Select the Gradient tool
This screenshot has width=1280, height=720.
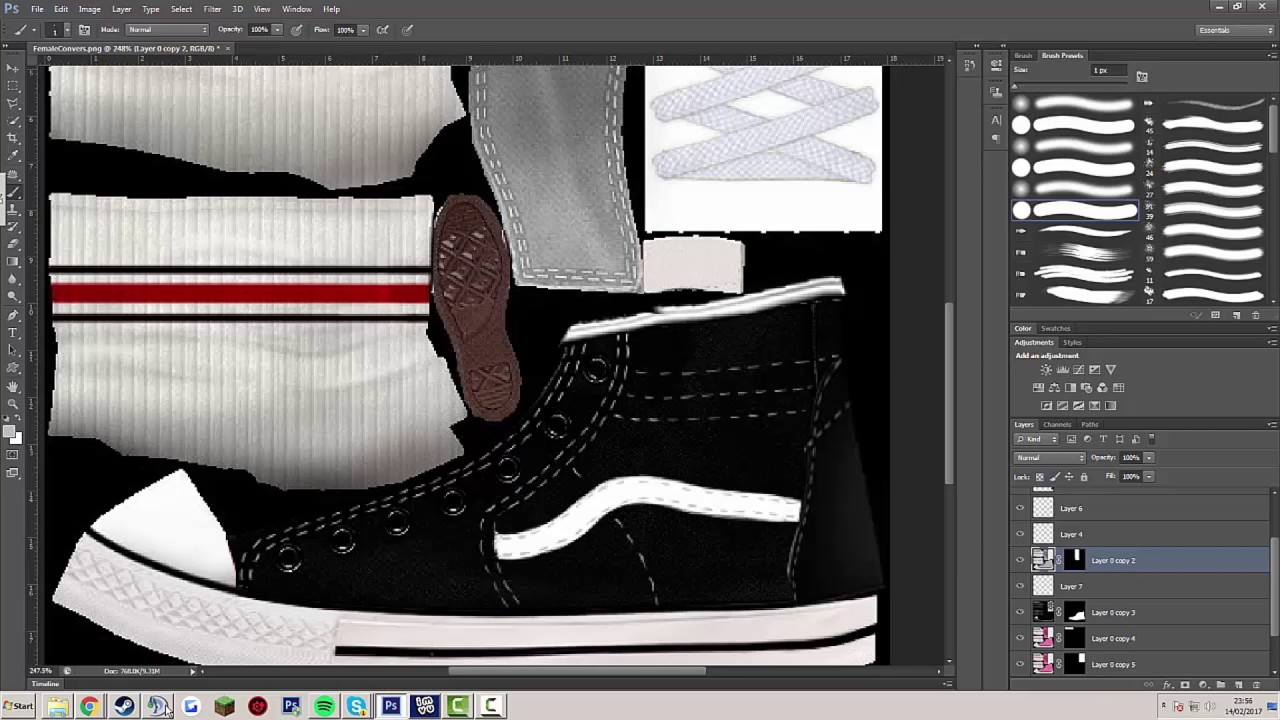tap(13, 262)
